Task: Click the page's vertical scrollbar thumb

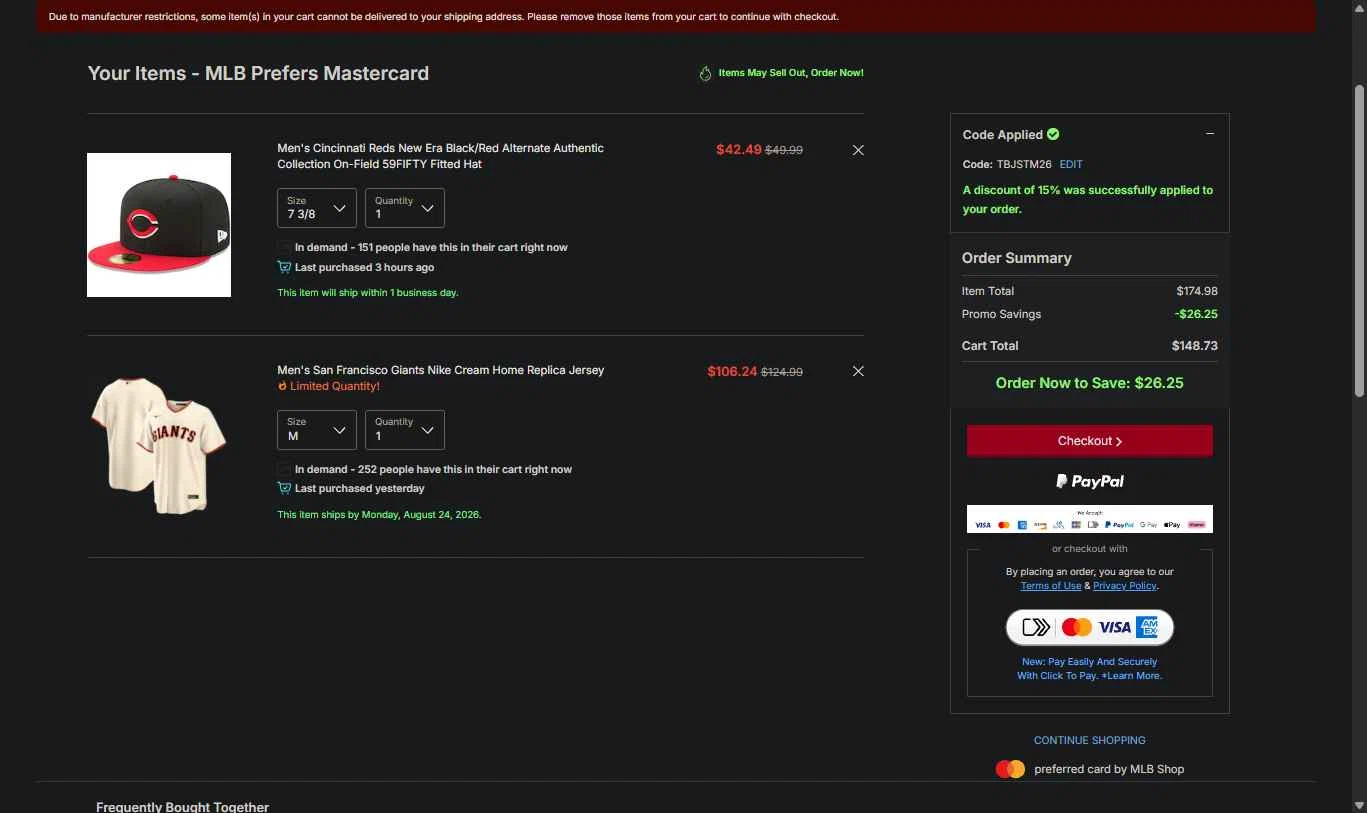Action: pos(1360,240)
